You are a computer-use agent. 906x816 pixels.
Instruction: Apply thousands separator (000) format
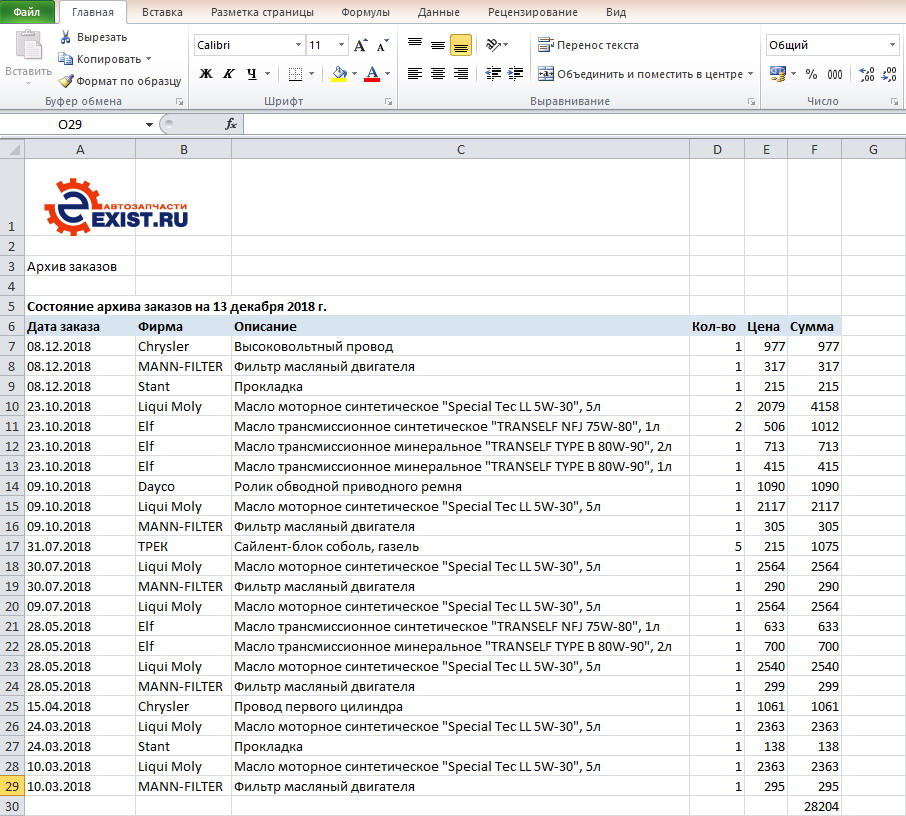pos(835,74)
